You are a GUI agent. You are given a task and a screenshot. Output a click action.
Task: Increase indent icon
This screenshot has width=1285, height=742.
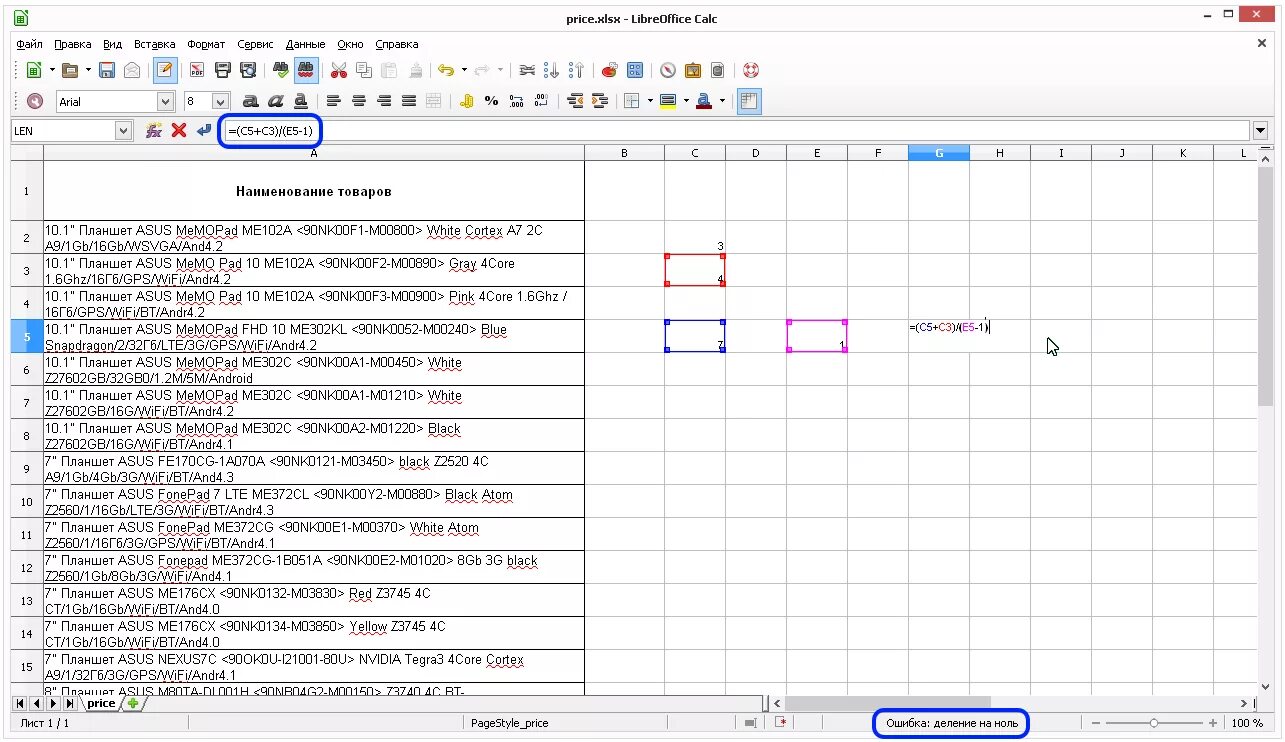click(600, 101)
